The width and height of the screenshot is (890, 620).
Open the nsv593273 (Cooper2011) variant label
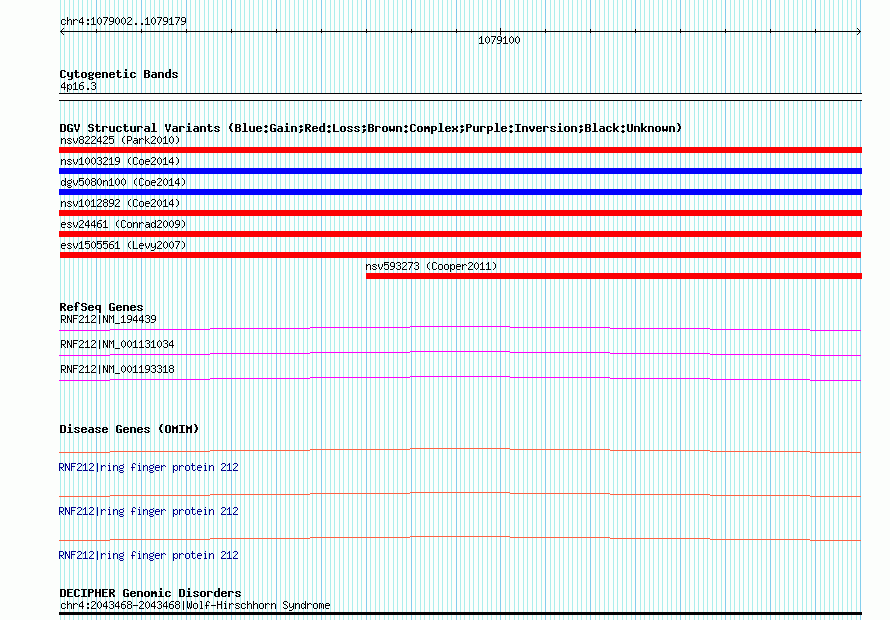click(x=431, y=266)
